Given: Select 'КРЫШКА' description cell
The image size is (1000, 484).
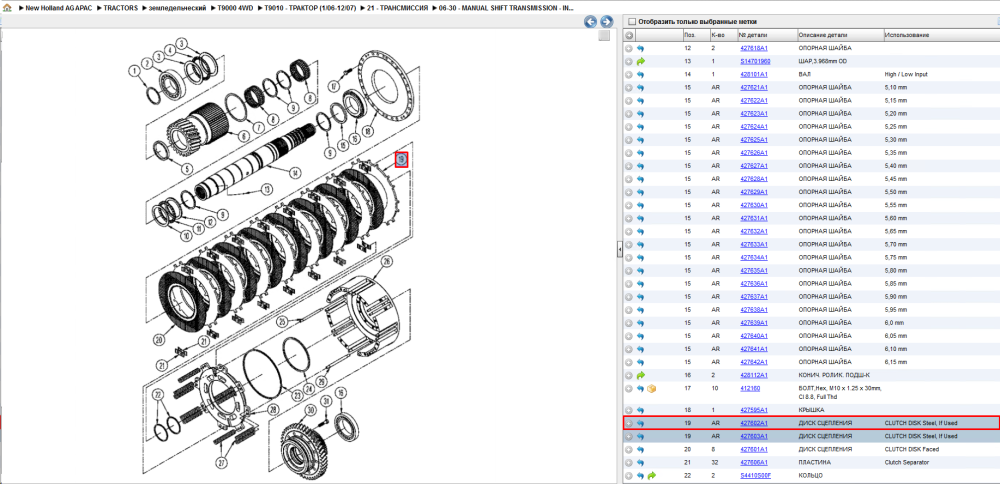Looking at the screenshot, I should [811, 410].
